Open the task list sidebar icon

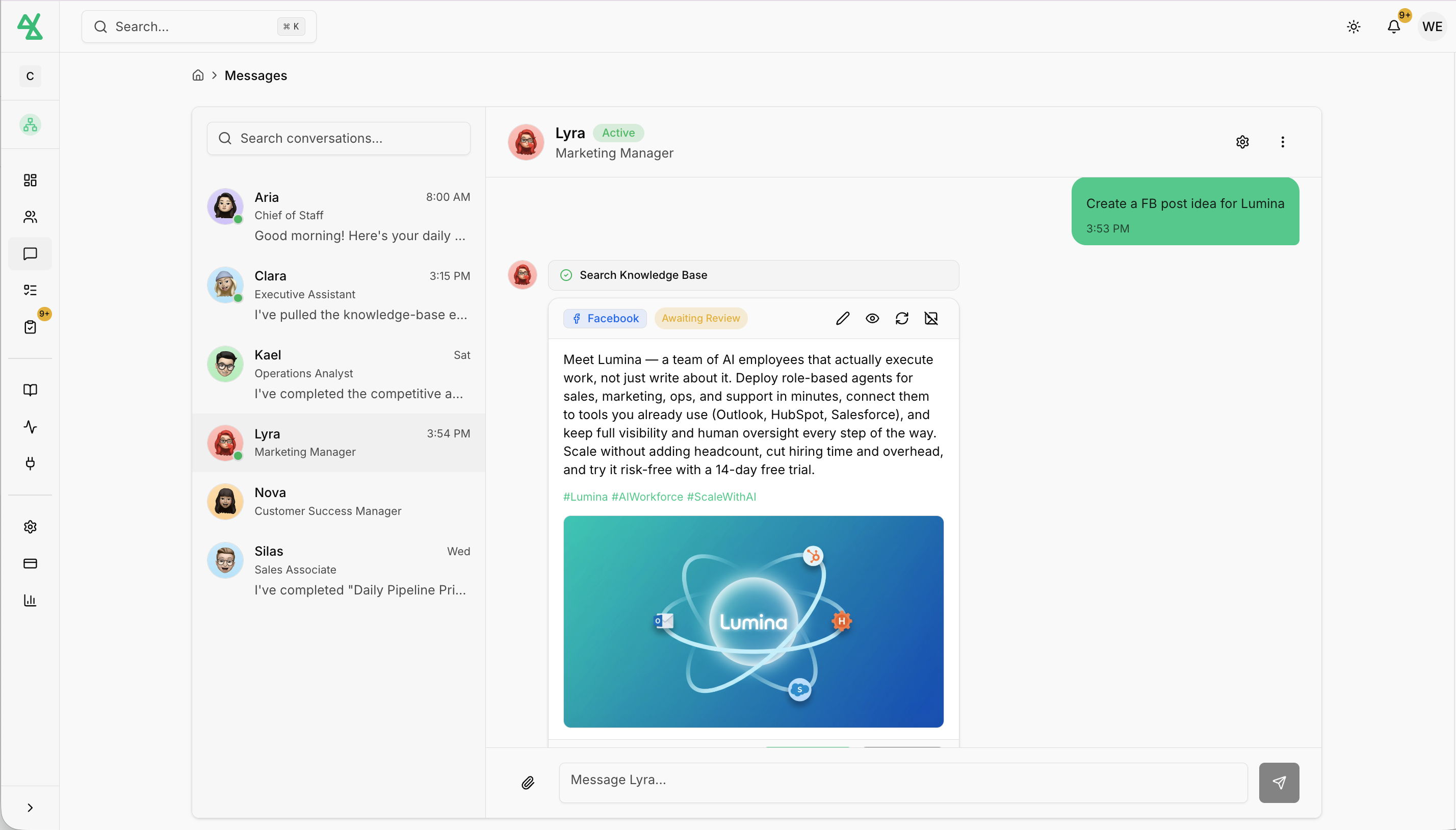(30, 290)
